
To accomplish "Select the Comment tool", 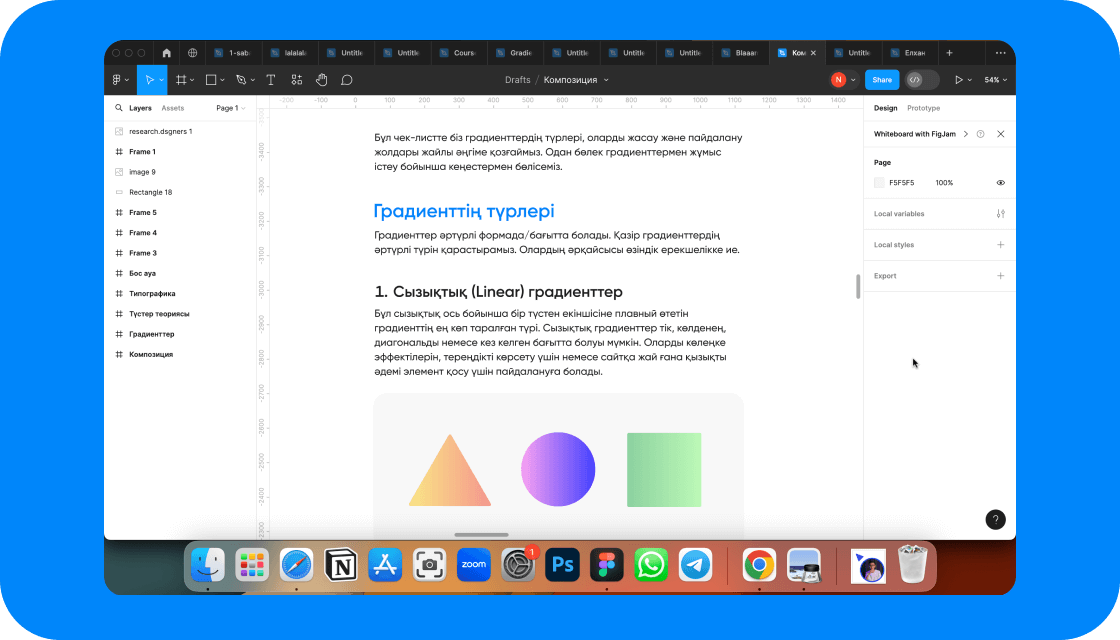I will [347, 80].
